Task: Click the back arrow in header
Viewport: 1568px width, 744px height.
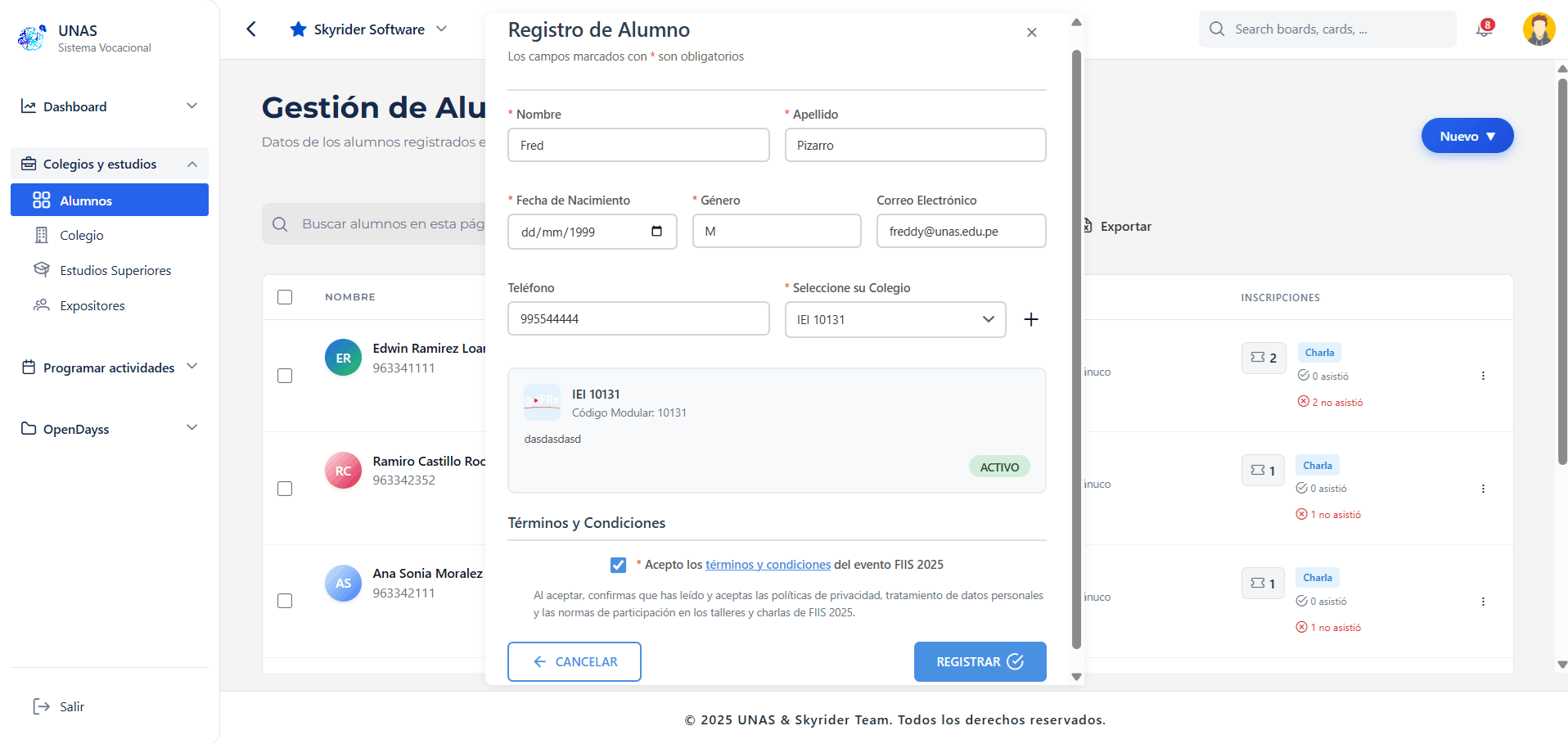Action: tap(251, 29)
